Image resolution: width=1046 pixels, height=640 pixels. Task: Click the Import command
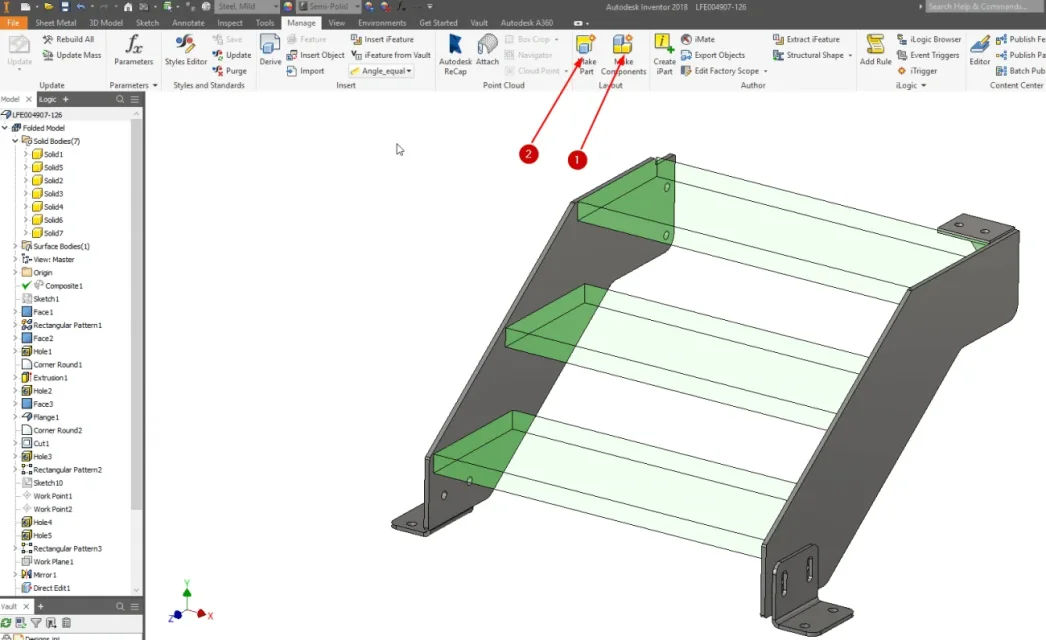click(305, 71)
